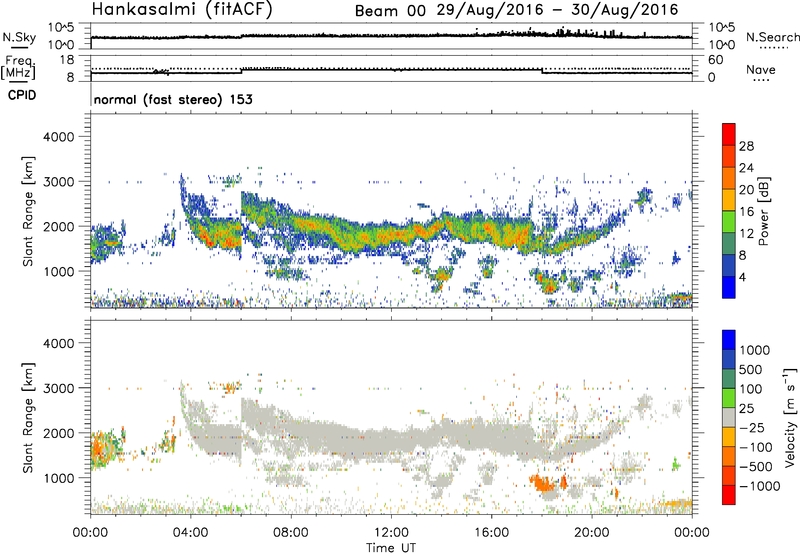Click the 'Beam 00' label

[x=390, y=11]
